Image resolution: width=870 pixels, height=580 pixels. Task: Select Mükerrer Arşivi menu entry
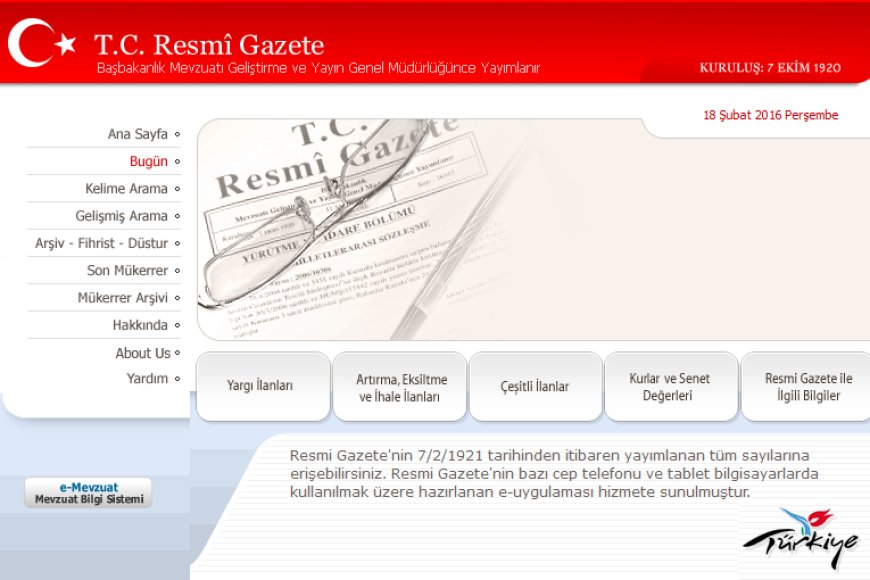[x=122, y=298]
